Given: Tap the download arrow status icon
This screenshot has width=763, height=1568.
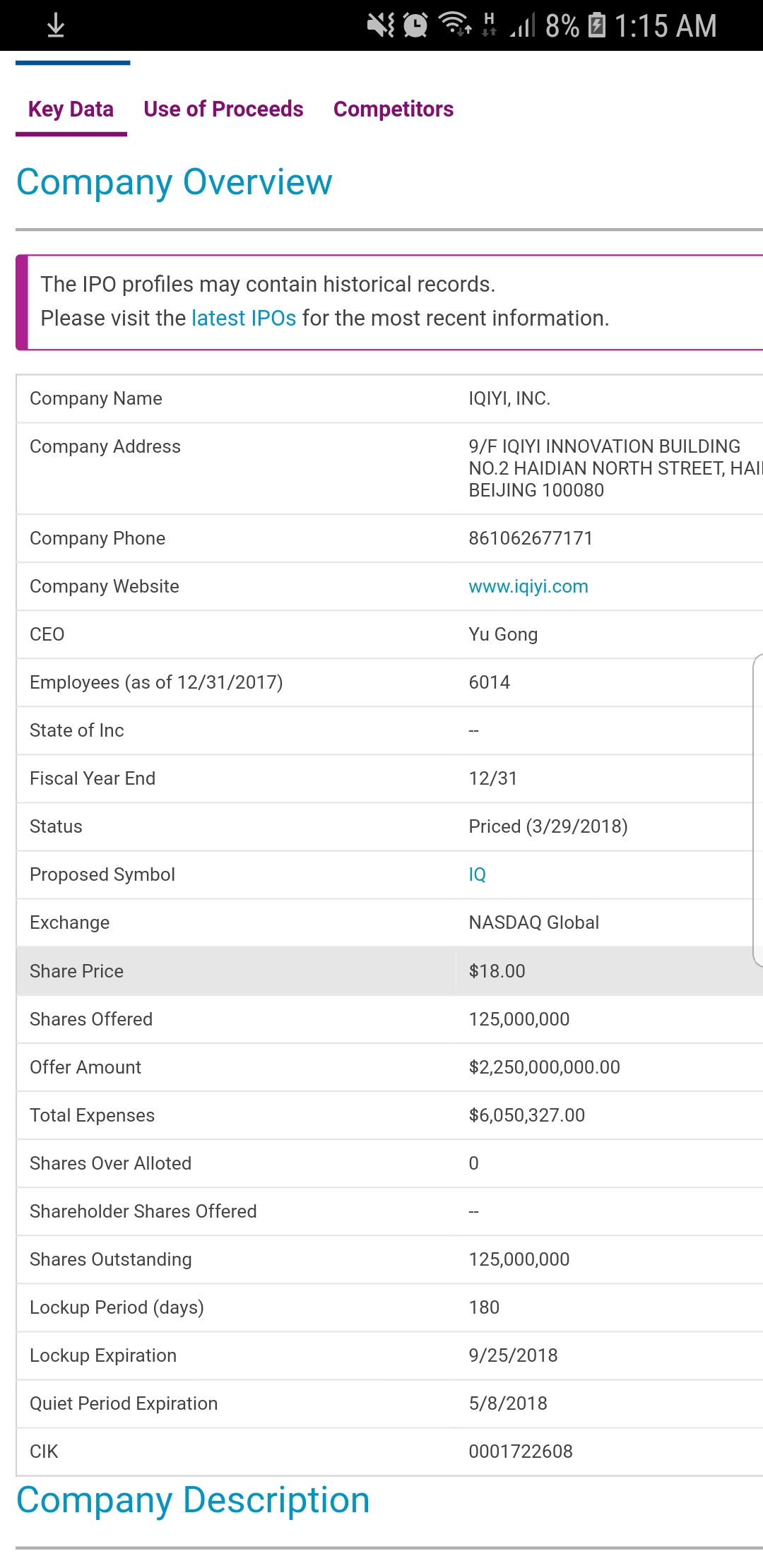Looking at the screenshot, I should (56, 26).
